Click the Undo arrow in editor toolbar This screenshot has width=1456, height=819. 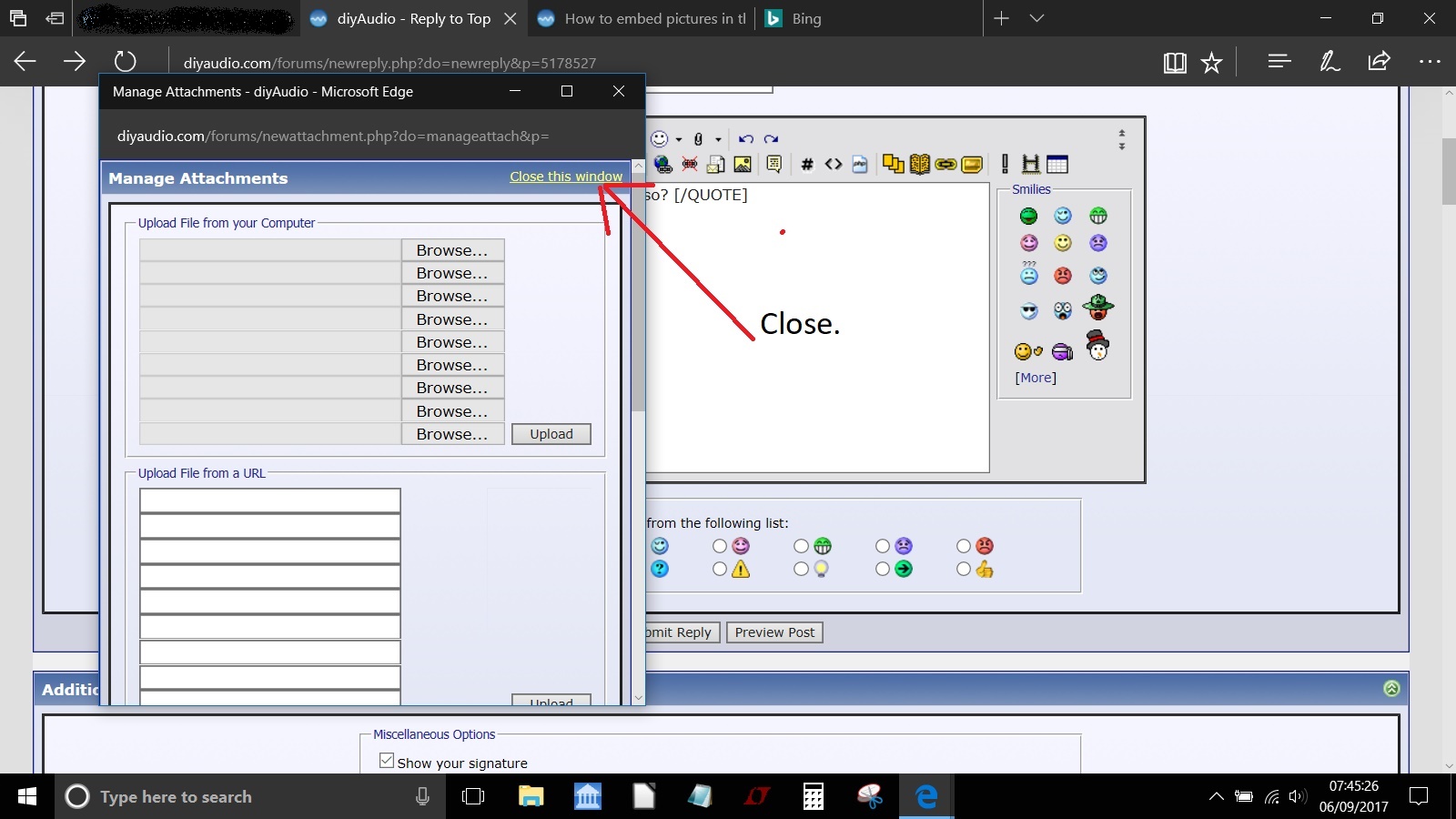point(746,139)
